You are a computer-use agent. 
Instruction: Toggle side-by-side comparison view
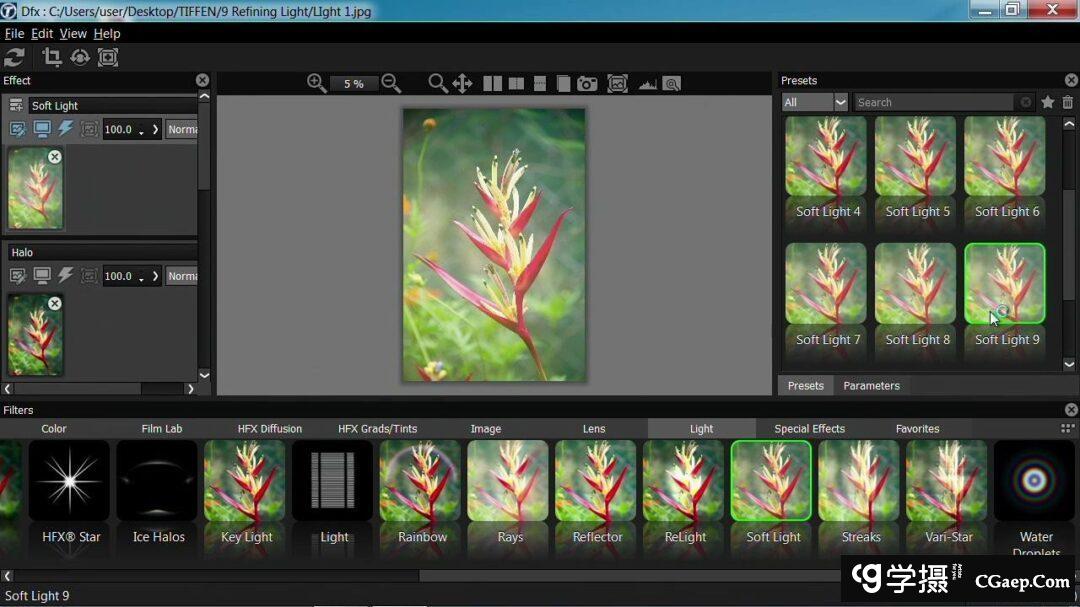point(492,84)
